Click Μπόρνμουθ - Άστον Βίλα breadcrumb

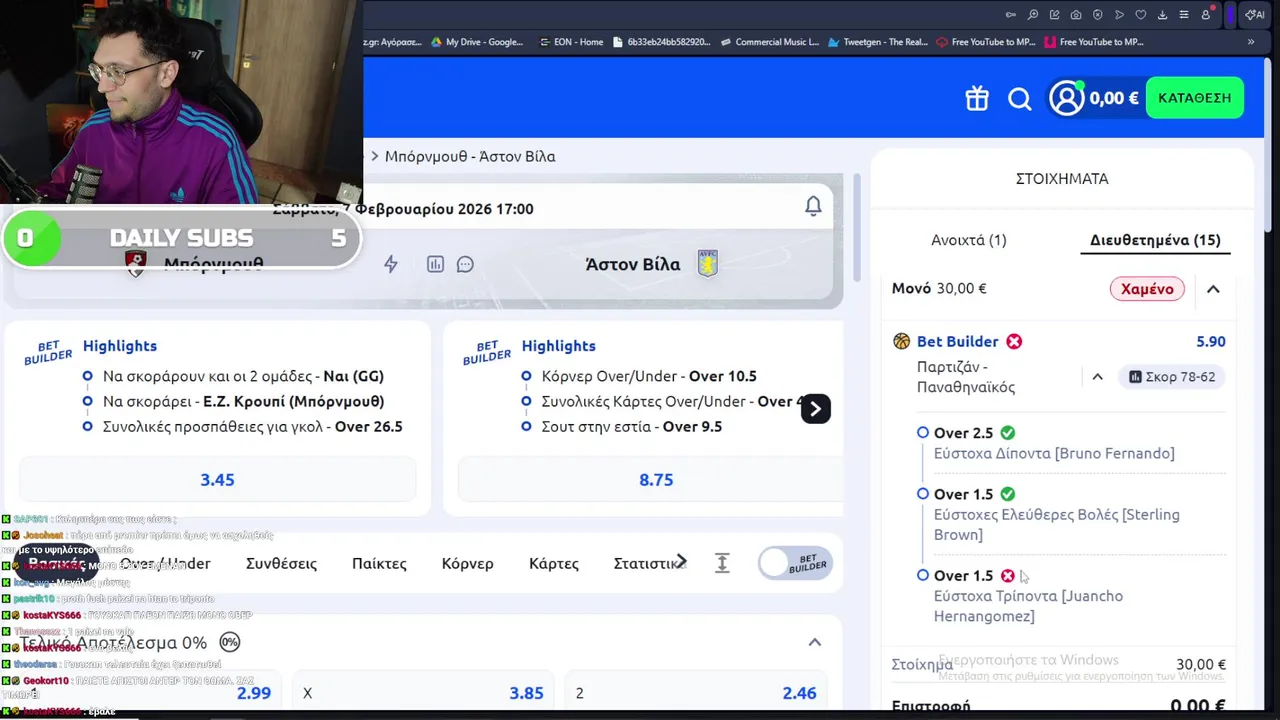tap(470, 156)
